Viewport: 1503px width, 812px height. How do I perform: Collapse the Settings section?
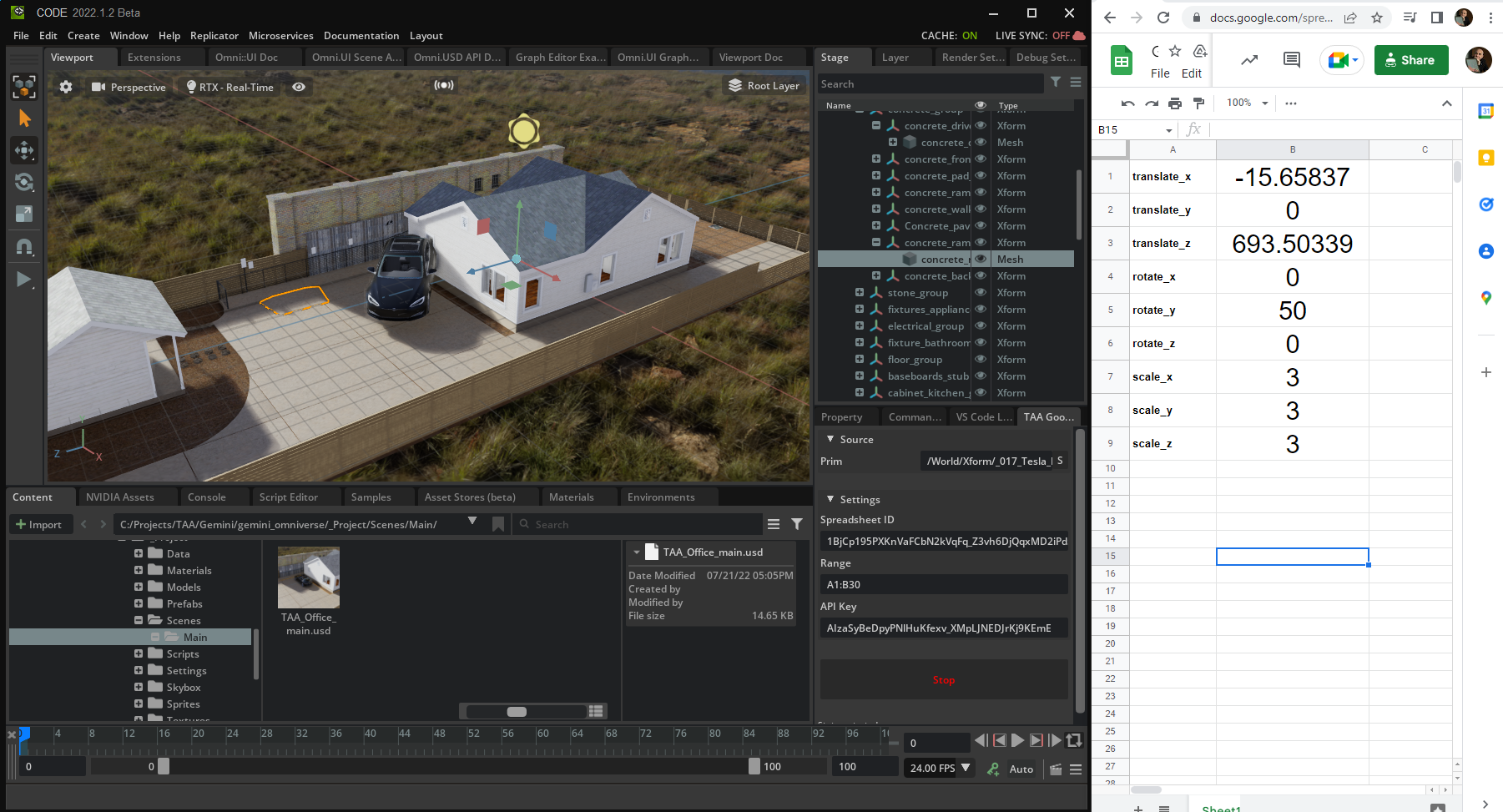(830, 499)
